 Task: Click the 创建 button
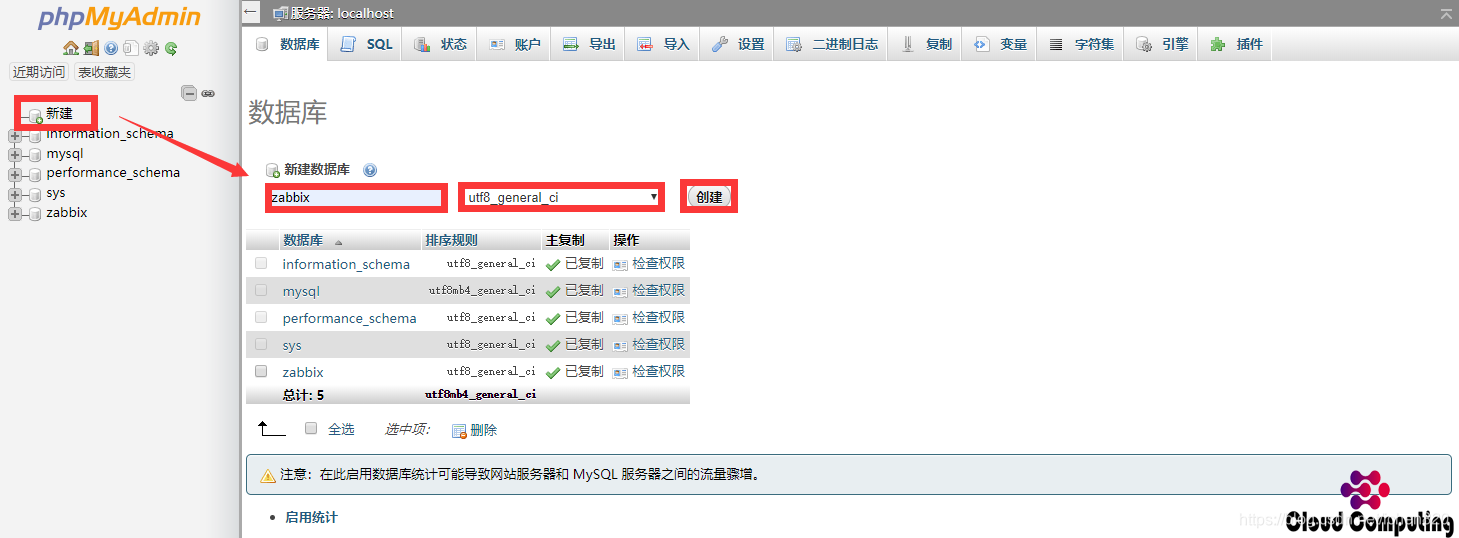(709, 197)
